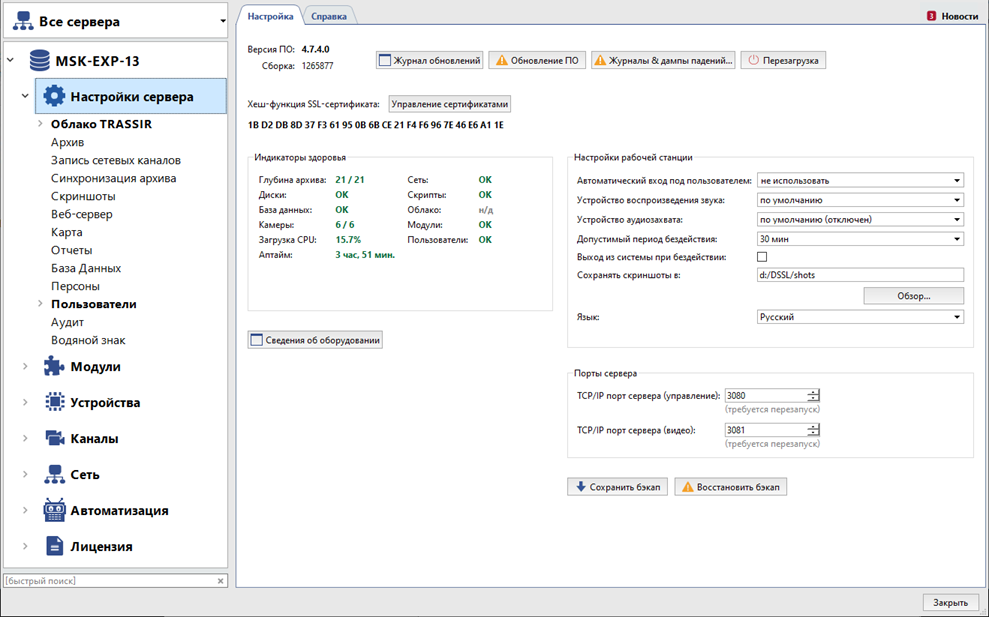Click the gear icon for Настройки сервера

pyautogui.click(x=54, y=97)
